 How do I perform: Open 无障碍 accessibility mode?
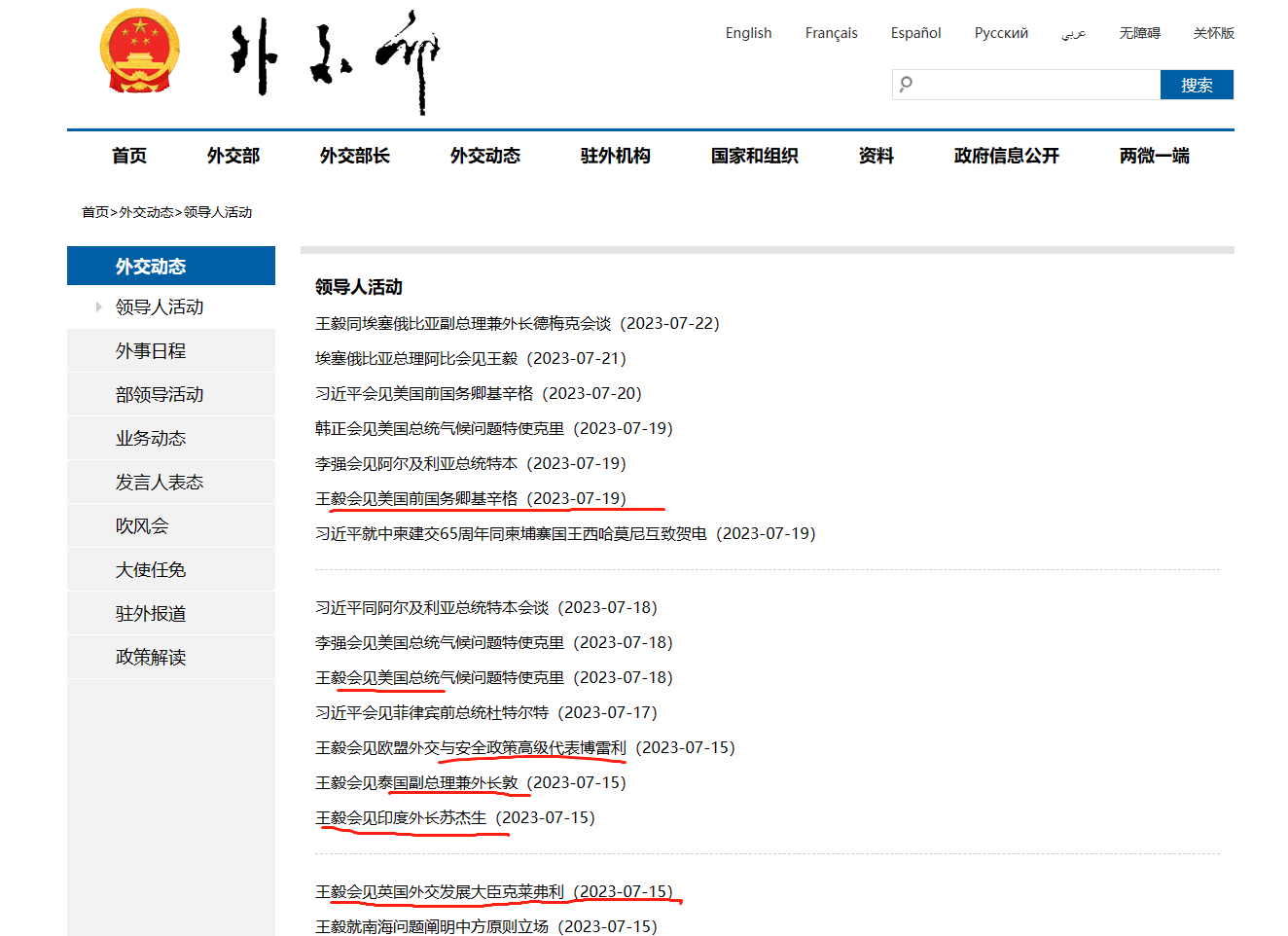click(x=1139, y=33)
